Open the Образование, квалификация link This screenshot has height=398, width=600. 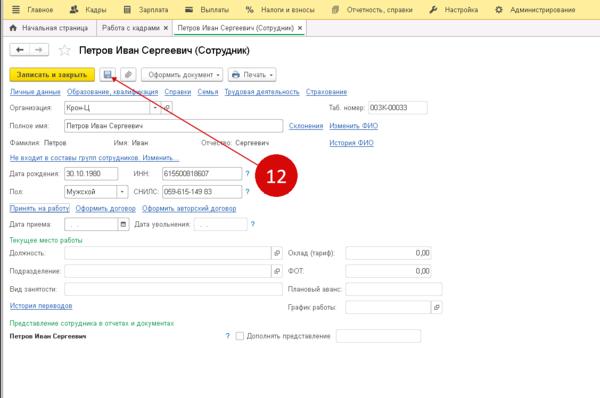pos(112,92)
